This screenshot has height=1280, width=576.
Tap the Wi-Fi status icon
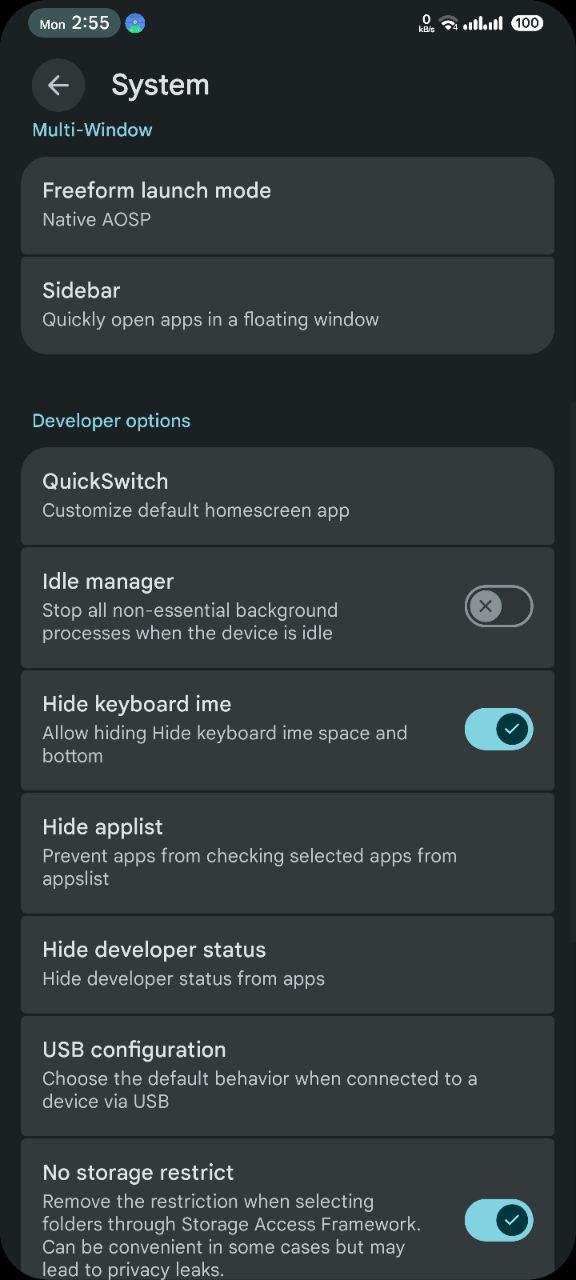coord(449,22)
